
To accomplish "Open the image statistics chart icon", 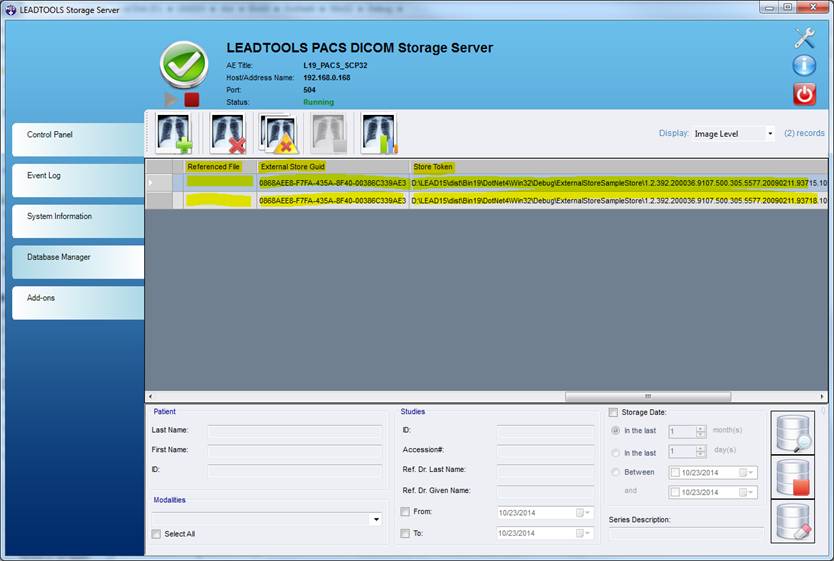I will coord(379,133).
